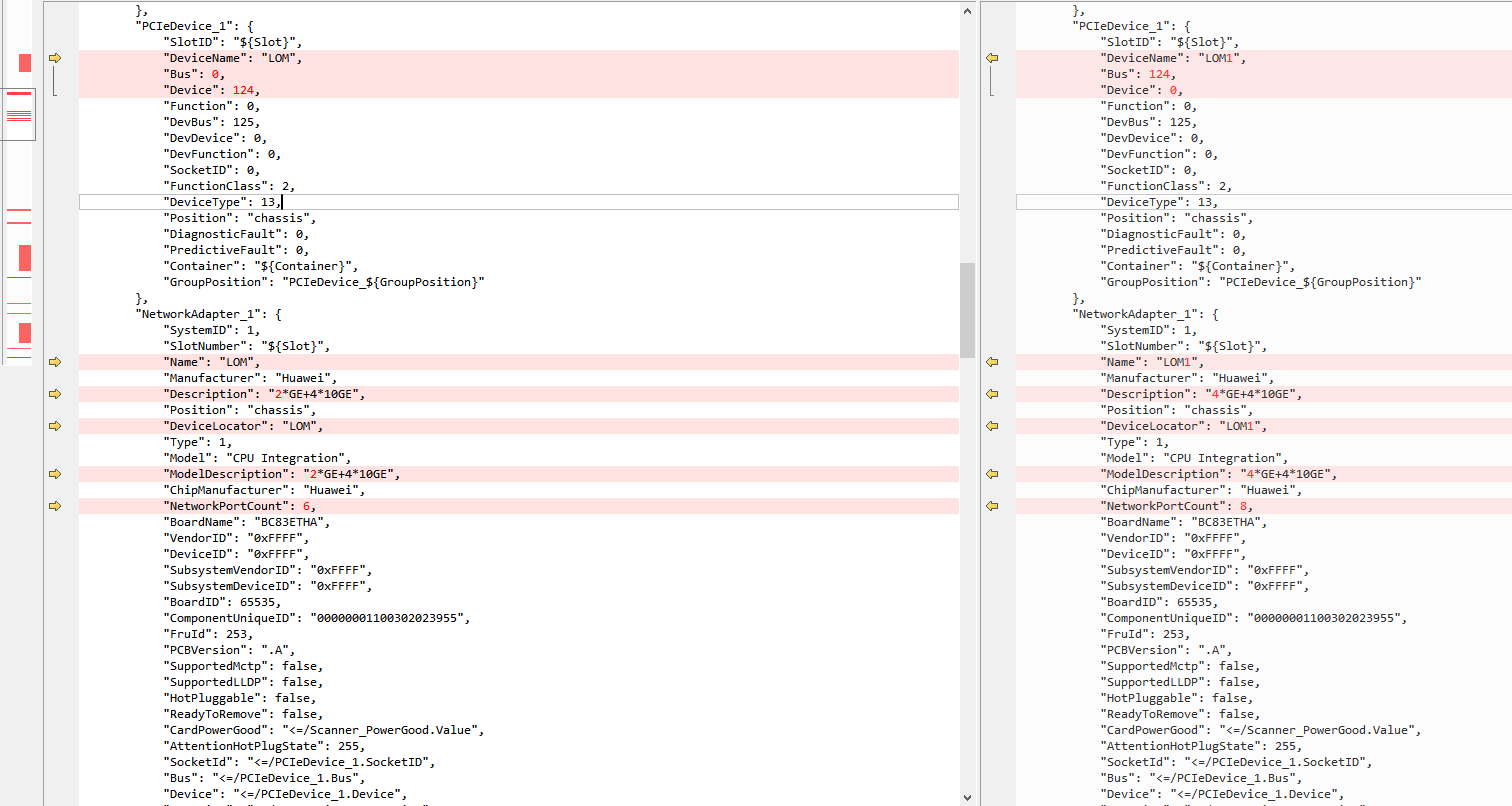Click "NetworkPortCount": 6 line

[x=240, y=506]
